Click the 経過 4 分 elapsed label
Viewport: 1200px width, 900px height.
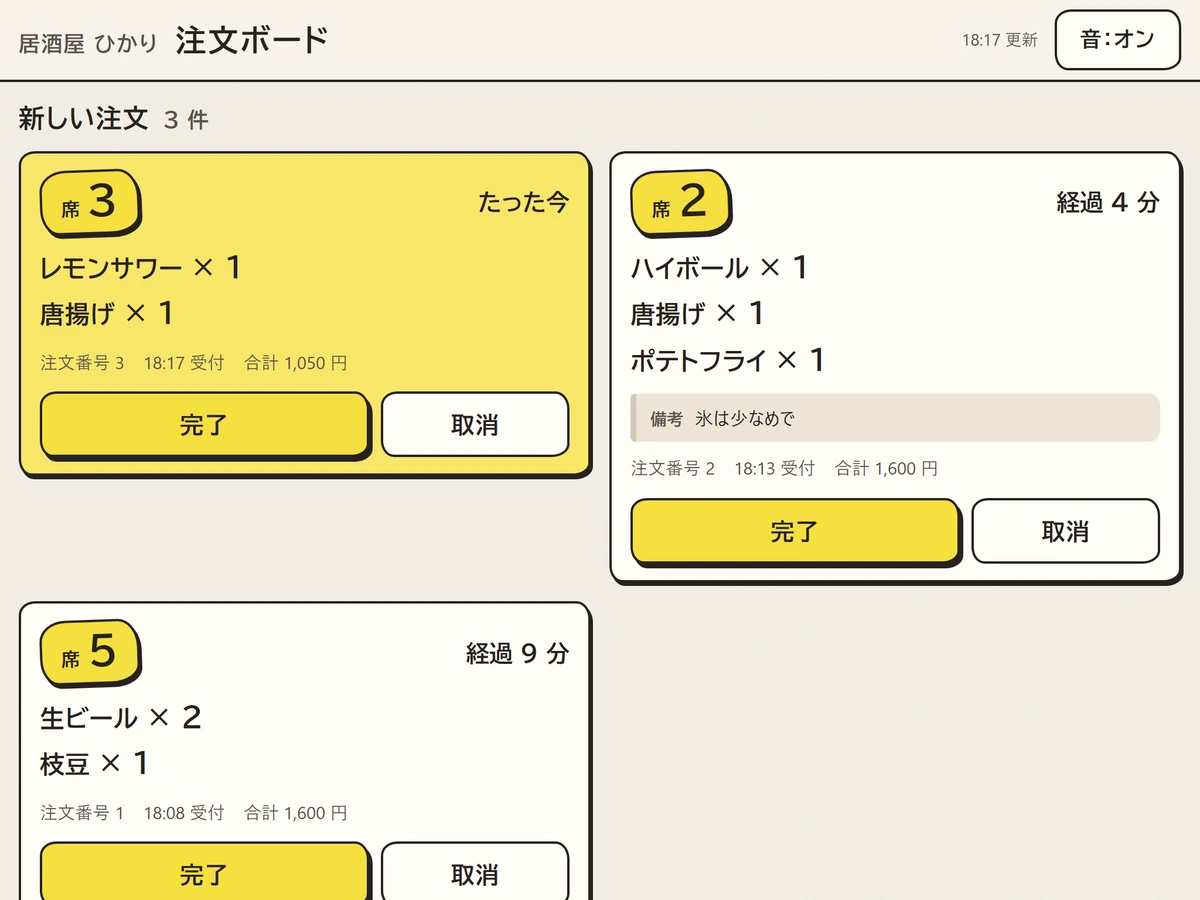tap(1108, 202)
